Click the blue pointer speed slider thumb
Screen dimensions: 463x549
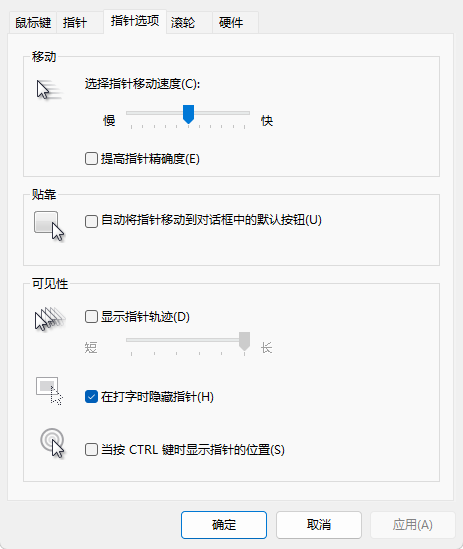188,114
